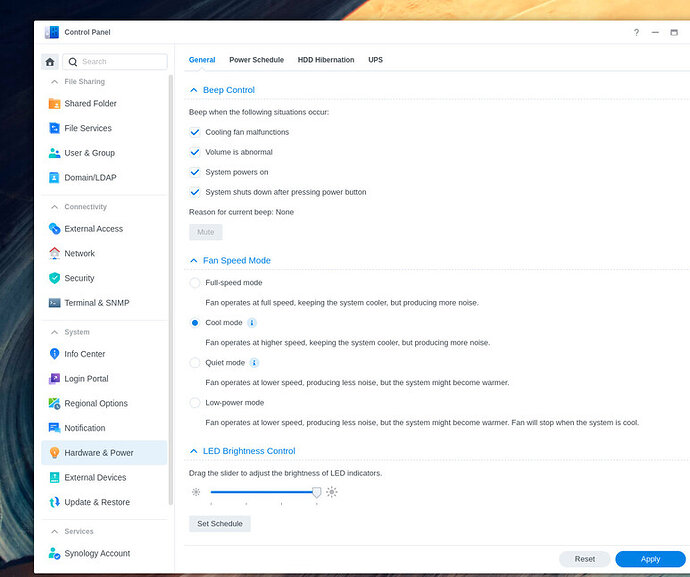The image size is (690, 577).
Task: Click the Security shield icon
Action: (x=54, y=278)
